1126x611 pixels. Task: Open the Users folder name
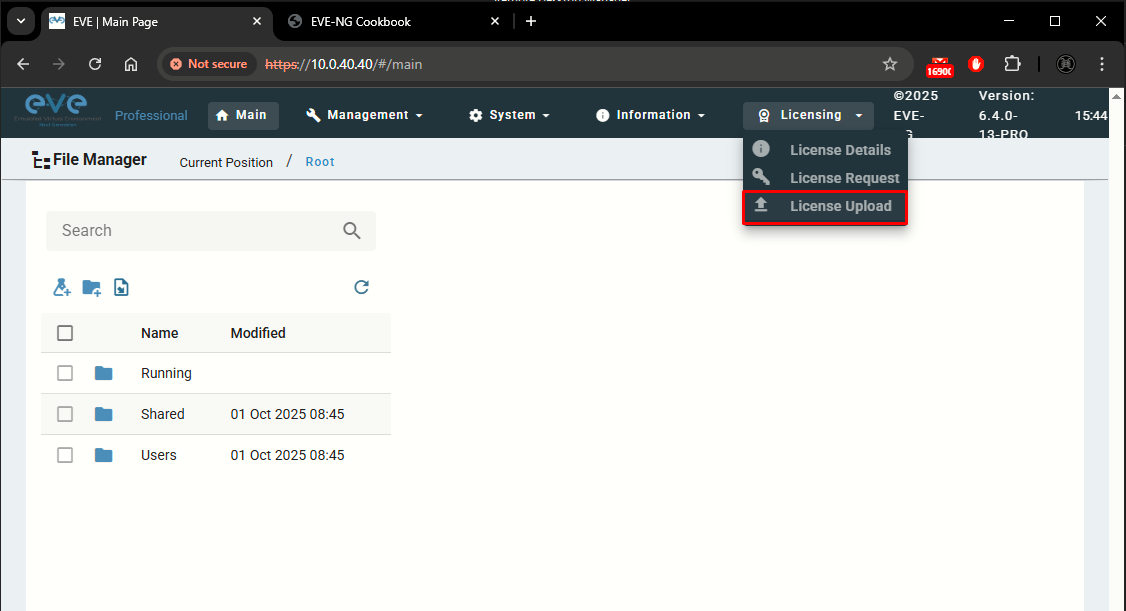pos(159,455)
